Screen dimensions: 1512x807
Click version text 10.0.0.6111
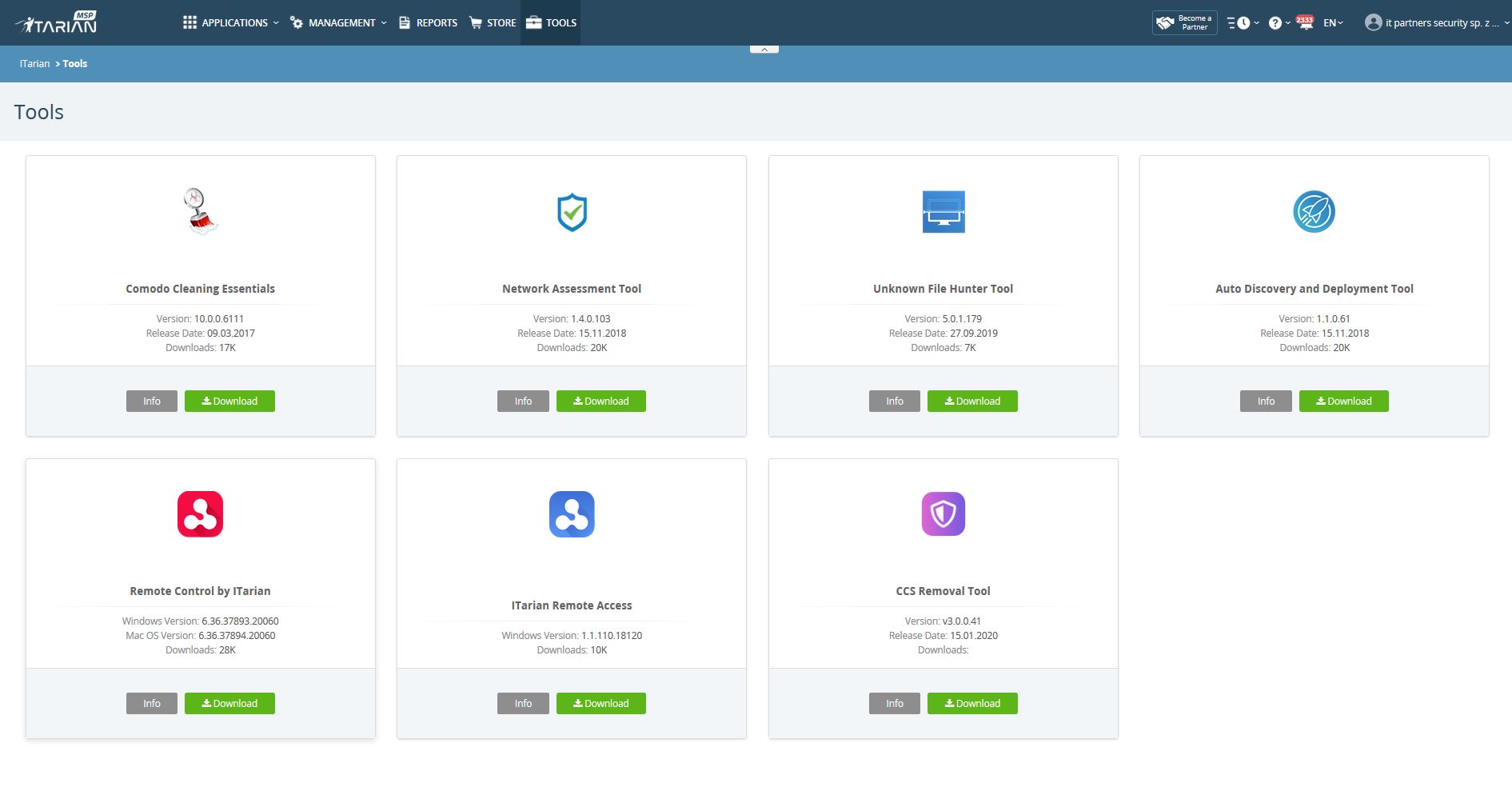click(219, 318)
